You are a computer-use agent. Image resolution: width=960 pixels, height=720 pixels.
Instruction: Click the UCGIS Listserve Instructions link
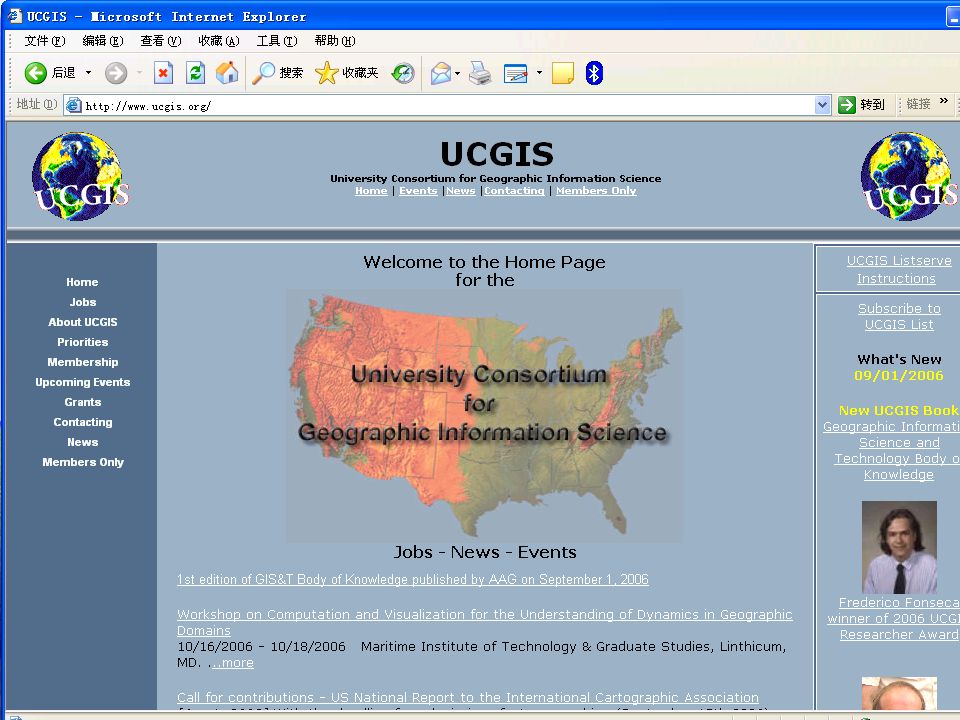898,269
